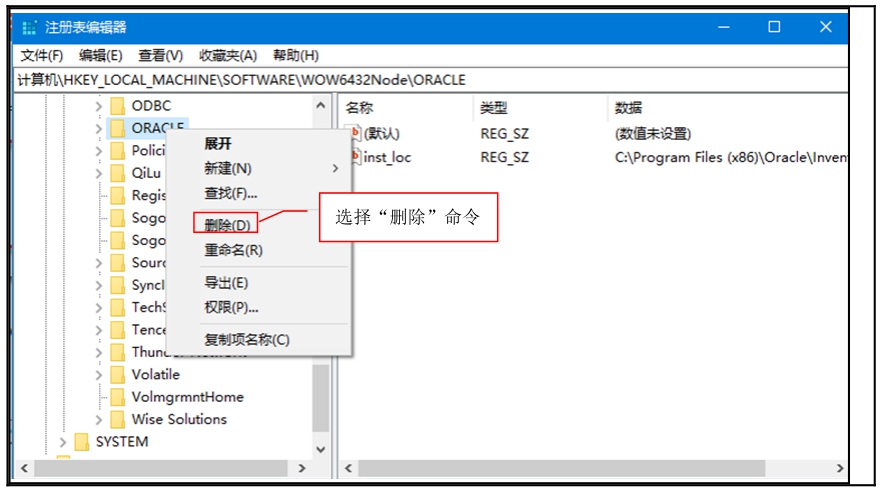This screenshot has width=887, height=500.
Task: Expand the ORACLE key chevron
Action: point(98,128)
